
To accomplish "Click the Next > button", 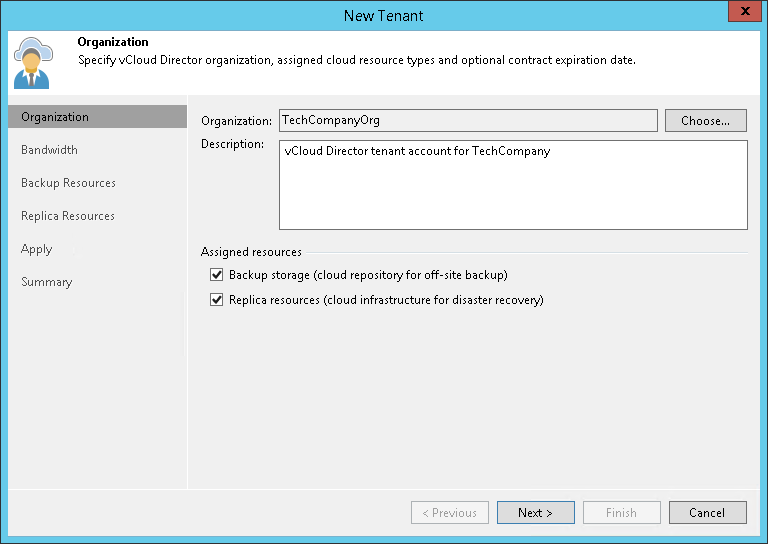I will point(535,513).
